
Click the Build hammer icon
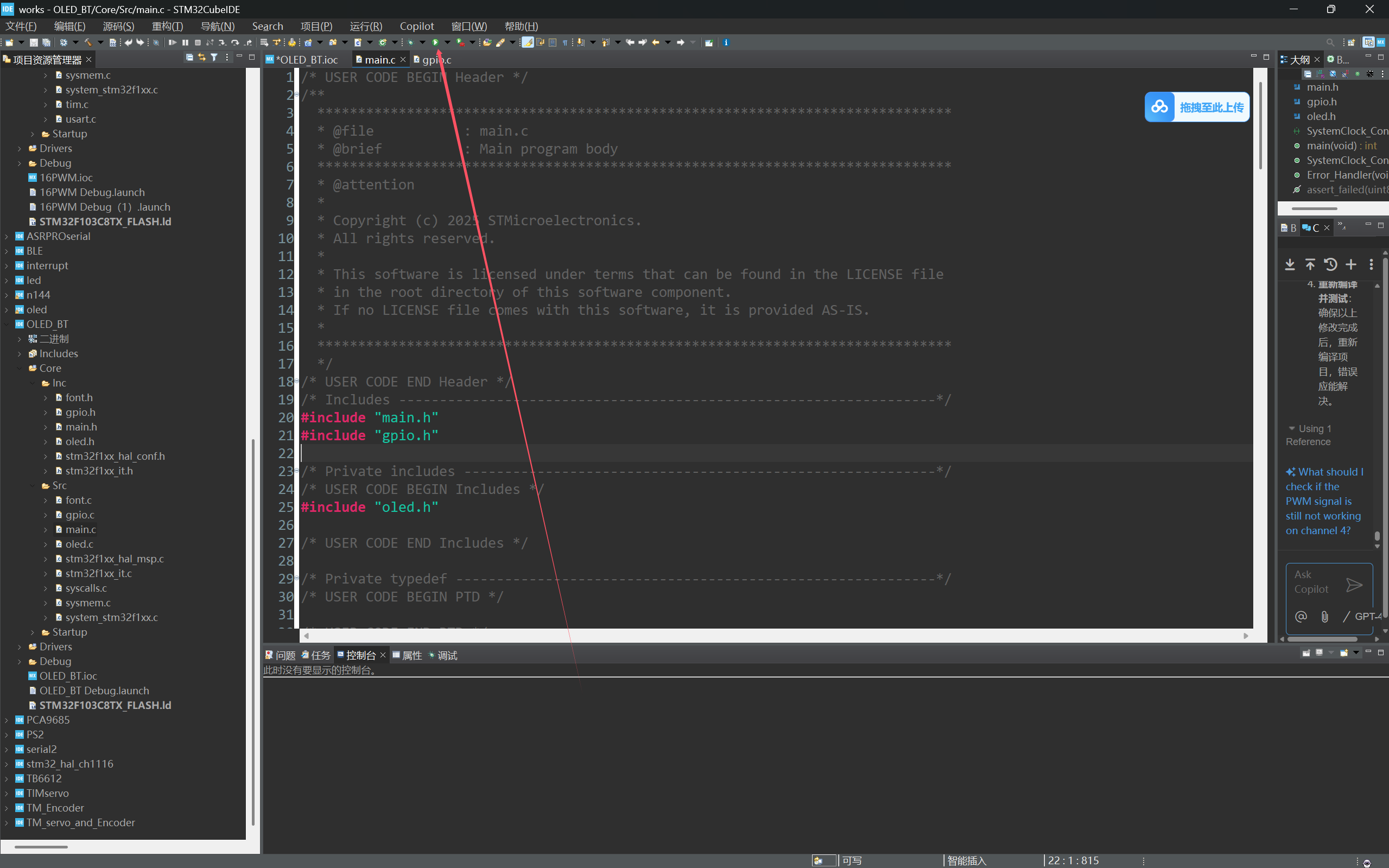pos(88,42)
